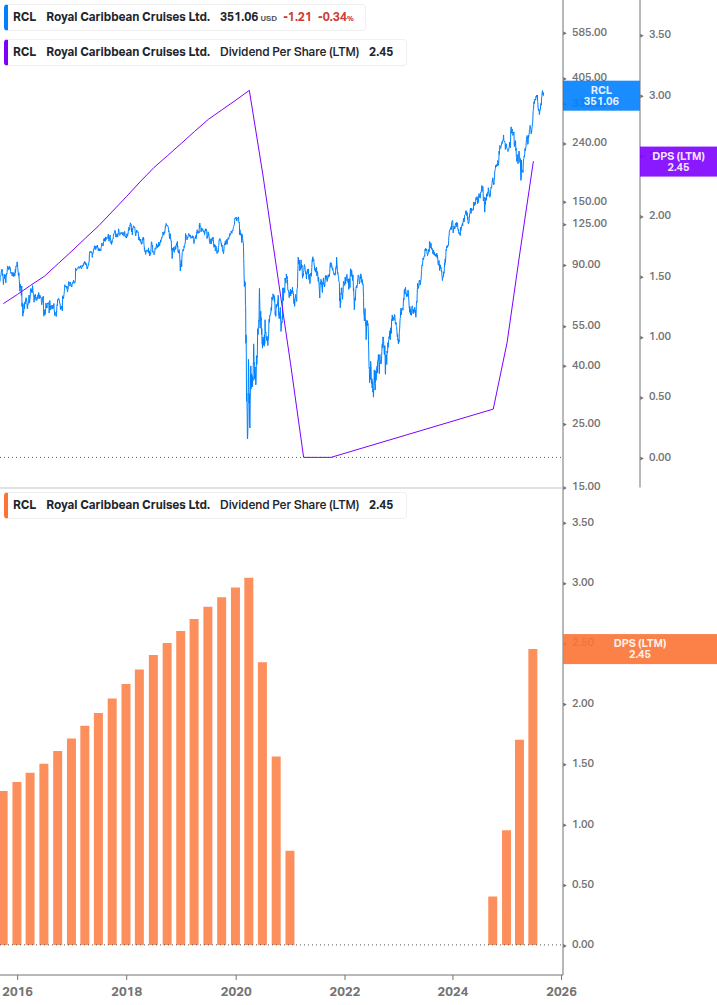Click the tallest orange dividend bar near 2020

tap(249, 760)
